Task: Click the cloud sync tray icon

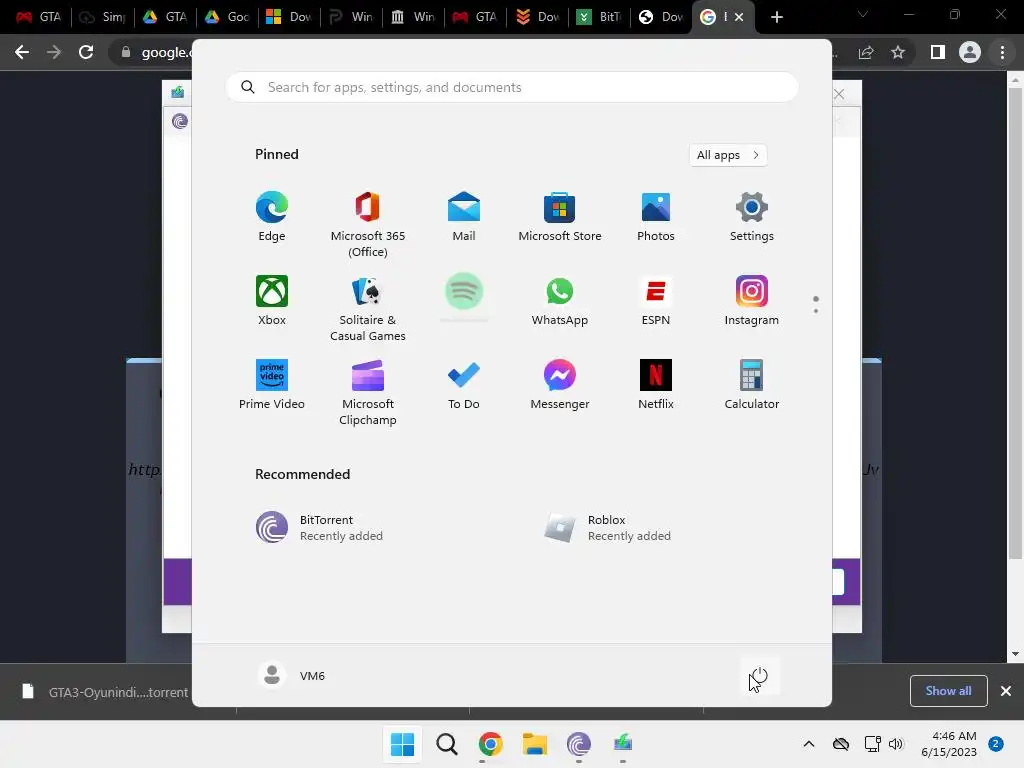Action: [x=841, y=744]
